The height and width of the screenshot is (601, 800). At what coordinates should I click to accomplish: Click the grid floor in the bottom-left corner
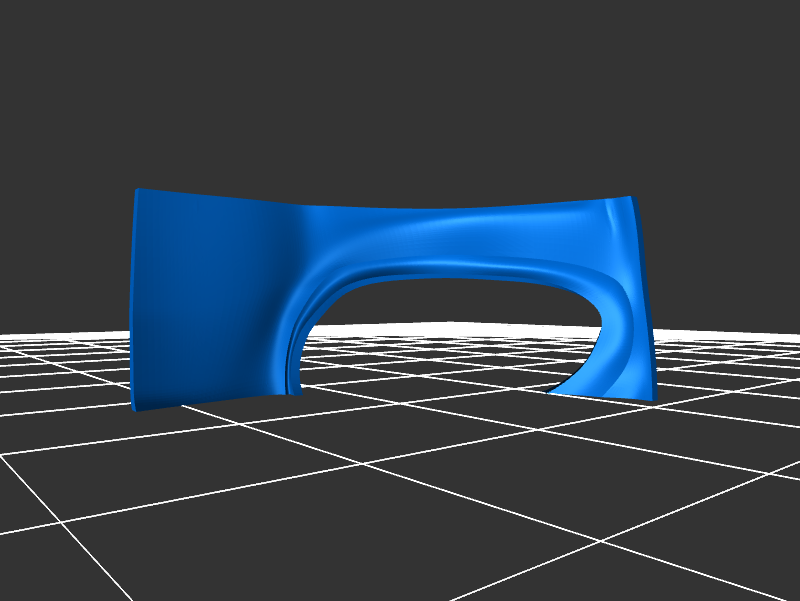pos(50,560)
